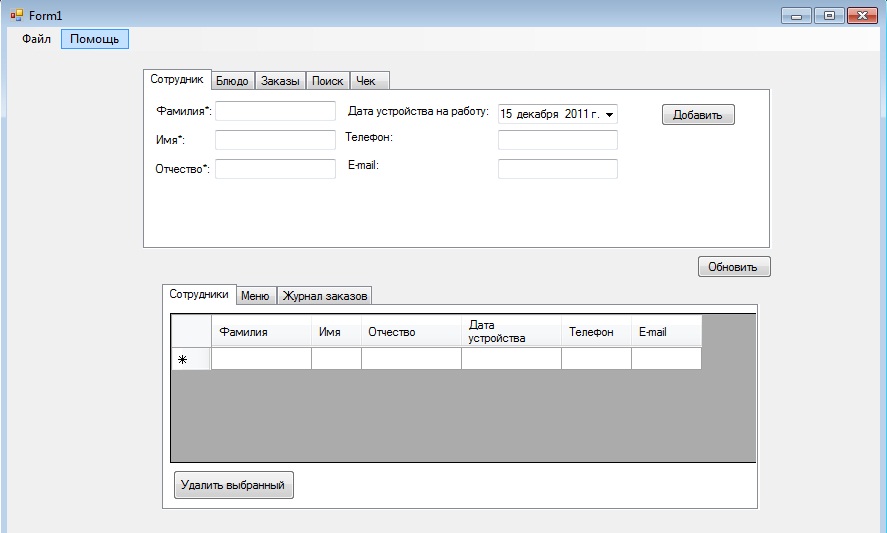The width and height of the screenshot is (887, 533).
Task: Switch to the Заказы tab
Action: [280, 81]
